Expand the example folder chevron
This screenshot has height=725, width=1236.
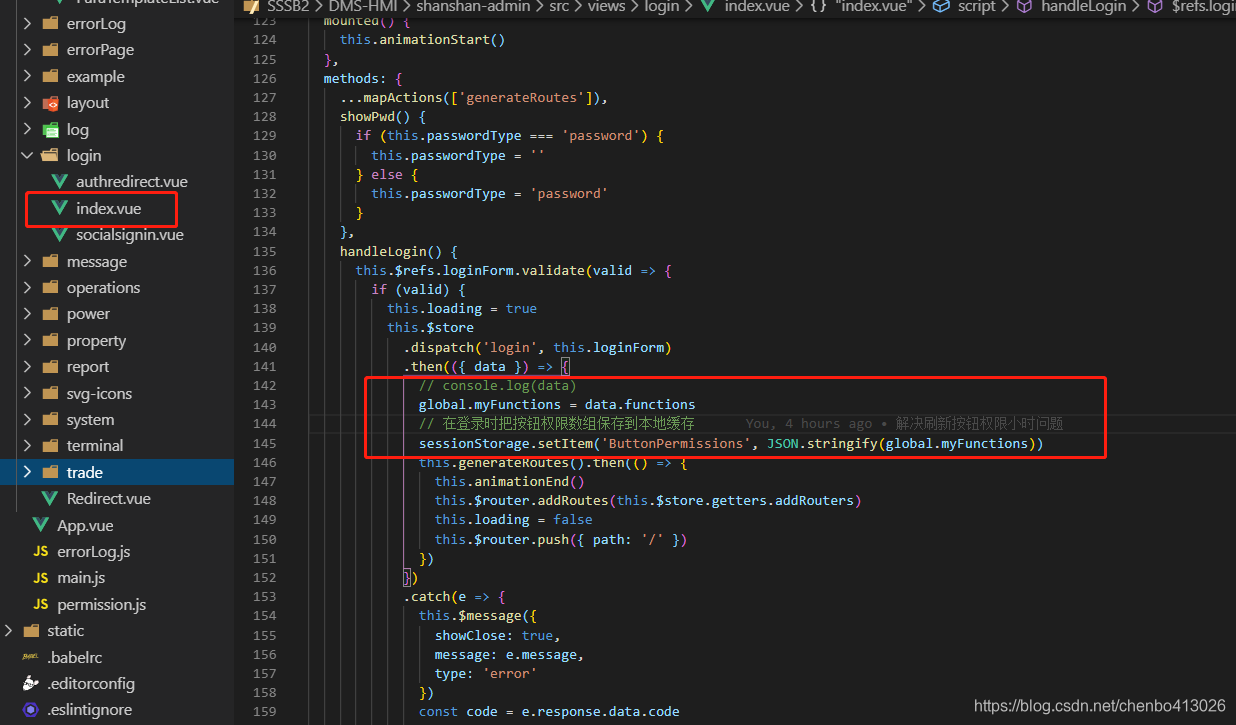click(27, 77)
